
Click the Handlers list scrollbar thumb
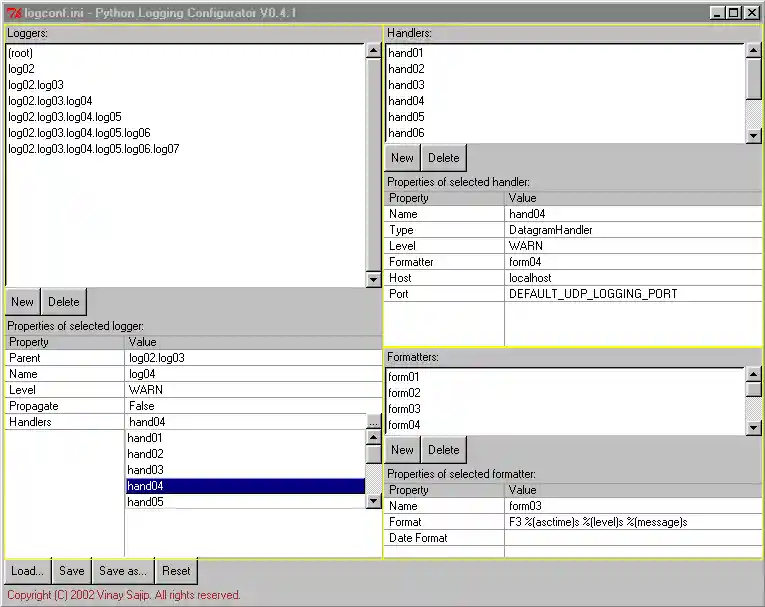[x=753, y=79]
